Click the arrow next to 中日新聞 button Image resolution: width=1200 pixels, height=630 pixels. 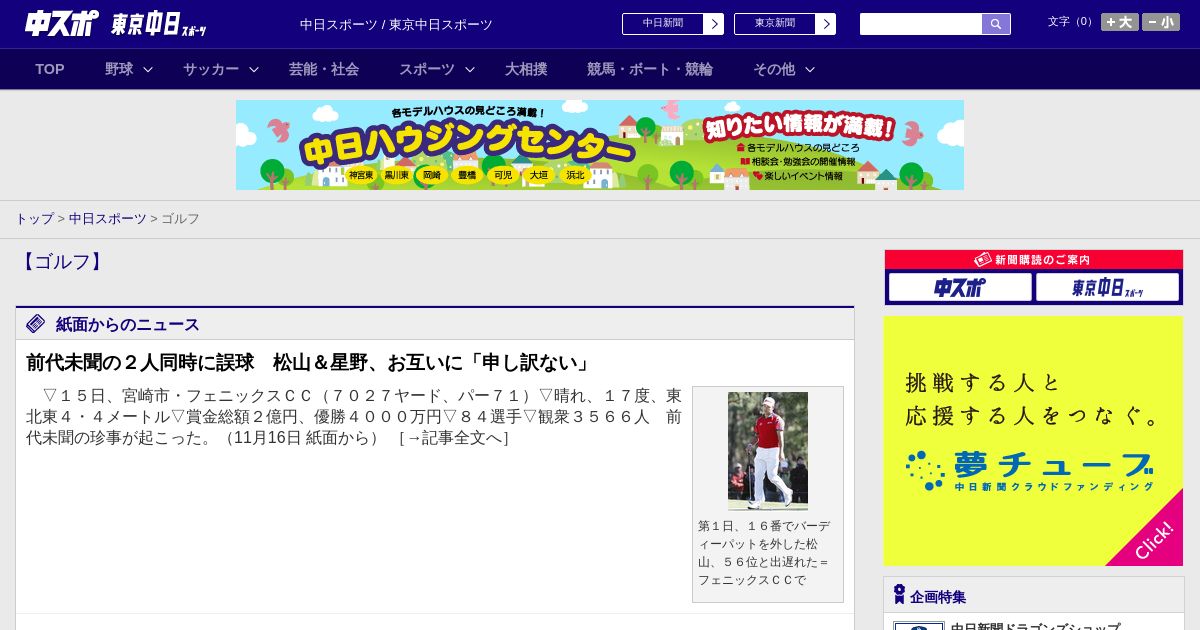[713, 24]
